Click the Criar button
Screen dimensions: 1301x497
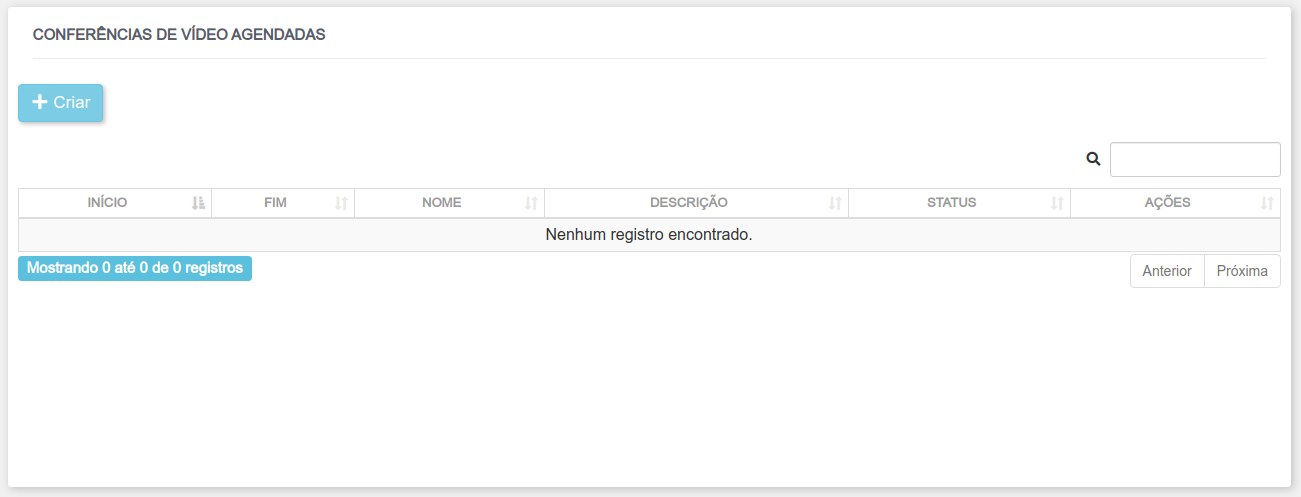click(60, 103)
